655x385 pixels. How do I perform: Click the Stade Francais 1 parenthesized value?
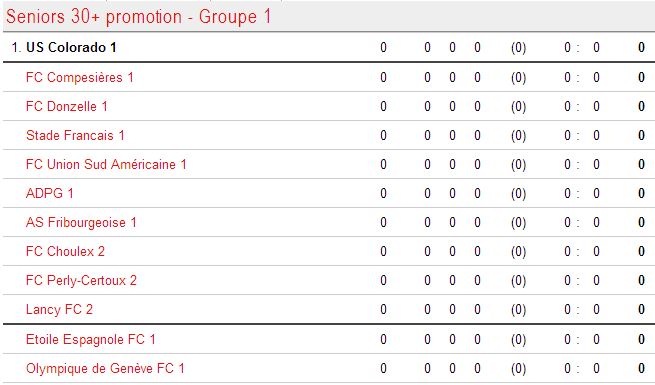(x=518, y=136)
